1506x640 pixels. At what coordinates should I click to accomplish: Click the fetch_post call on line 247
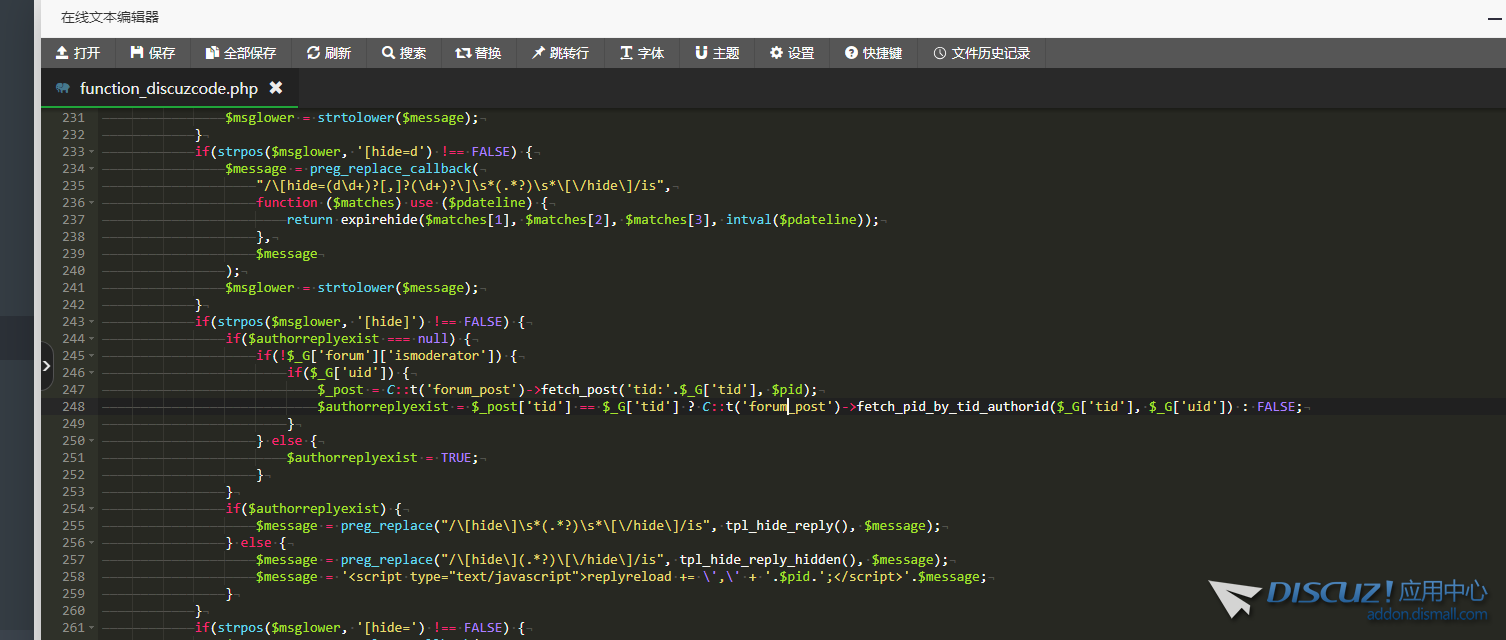tap(679, 390)
